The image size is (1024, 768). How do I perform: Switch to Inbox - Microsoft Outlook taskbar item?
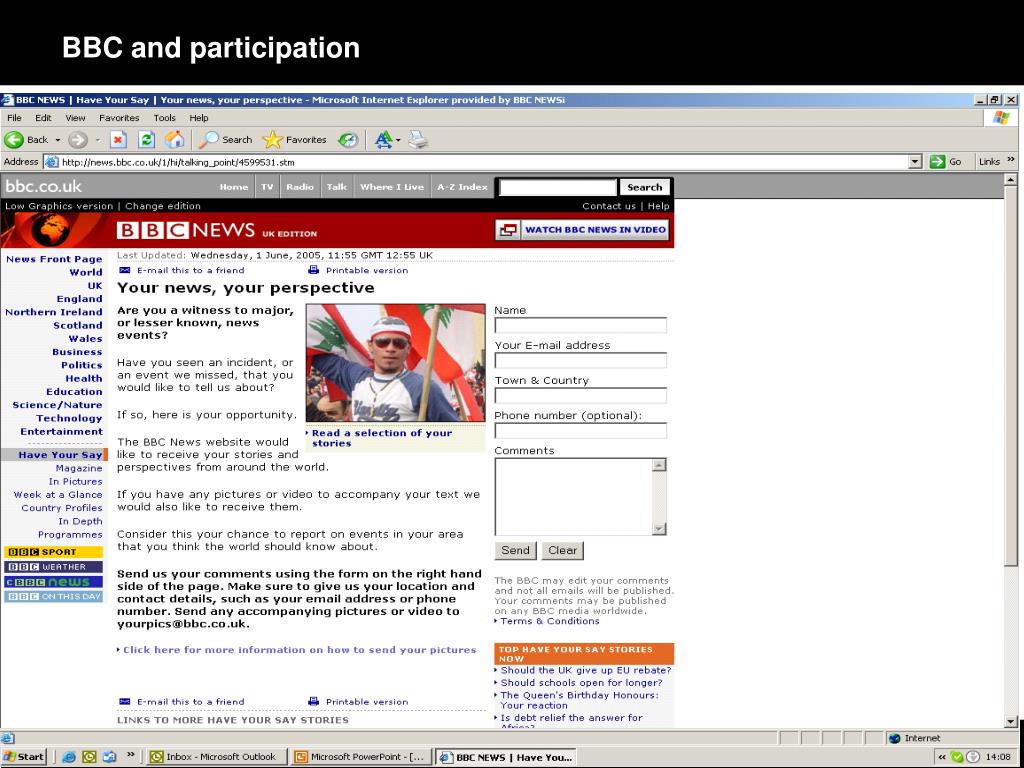pyautogui.click(x=215, y=757)
